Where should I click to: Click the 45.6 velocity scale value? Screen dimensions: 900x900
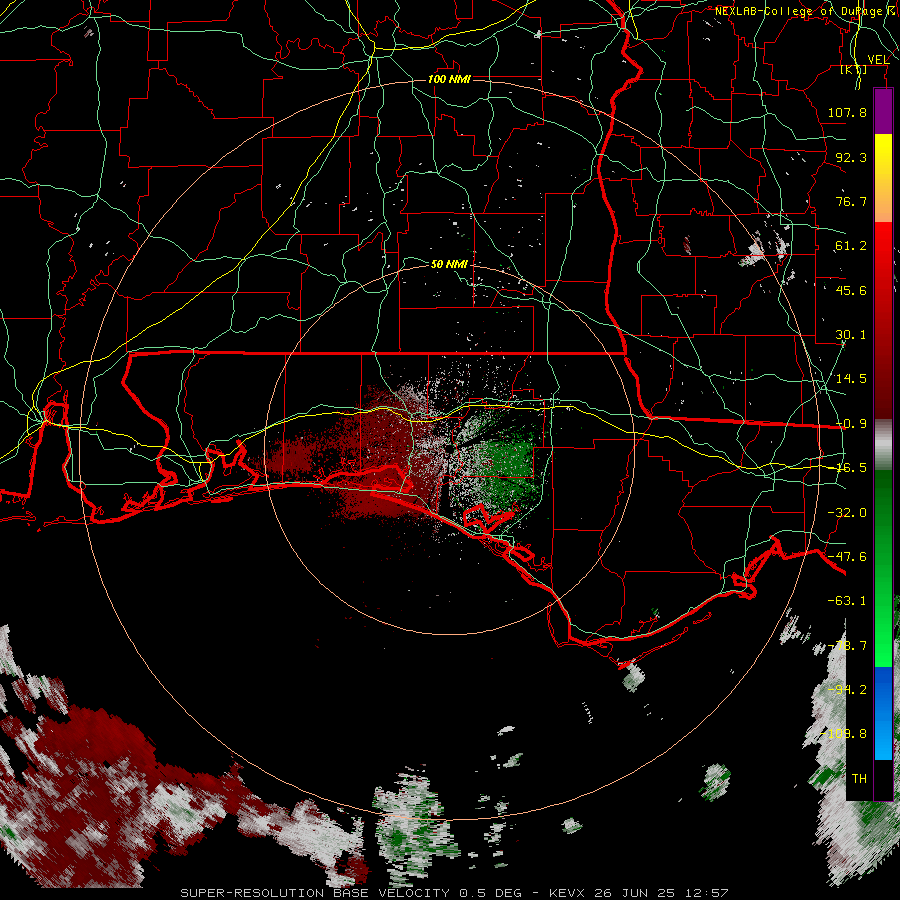[x=851, y=290]
